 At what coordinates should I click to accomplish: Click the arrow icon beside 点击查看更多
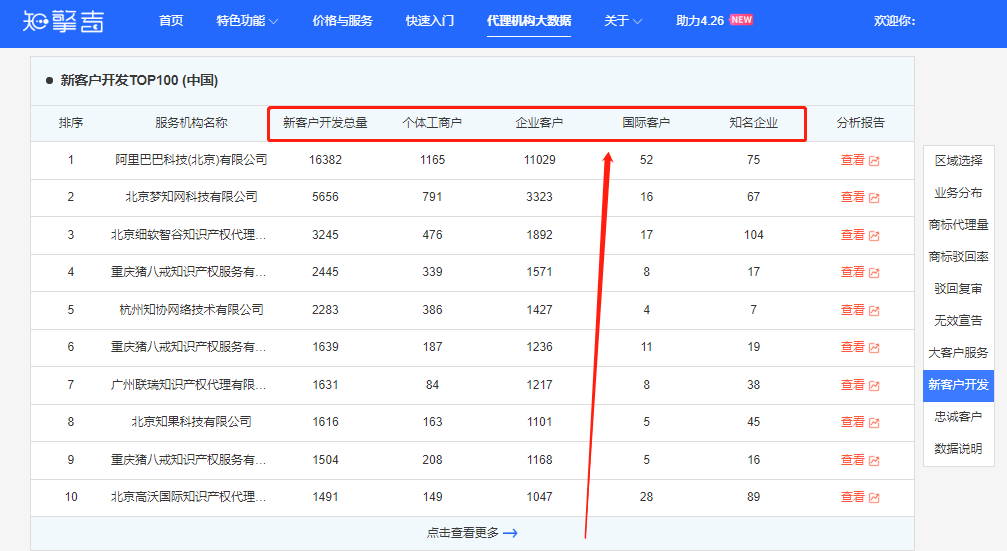(511, 533)
